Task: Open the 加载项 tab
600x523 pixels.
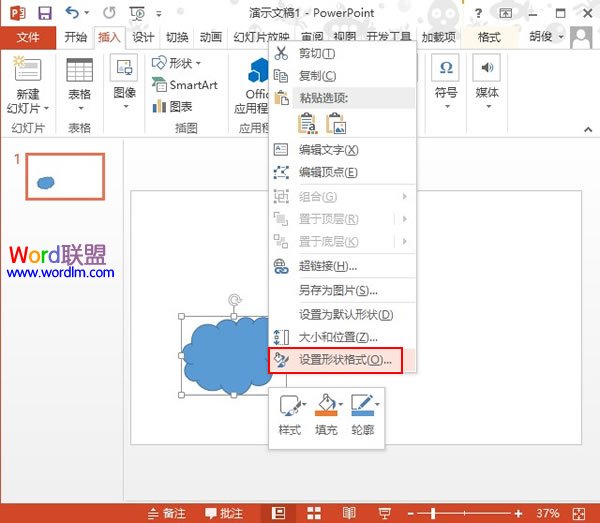Action: click(439, 37)
